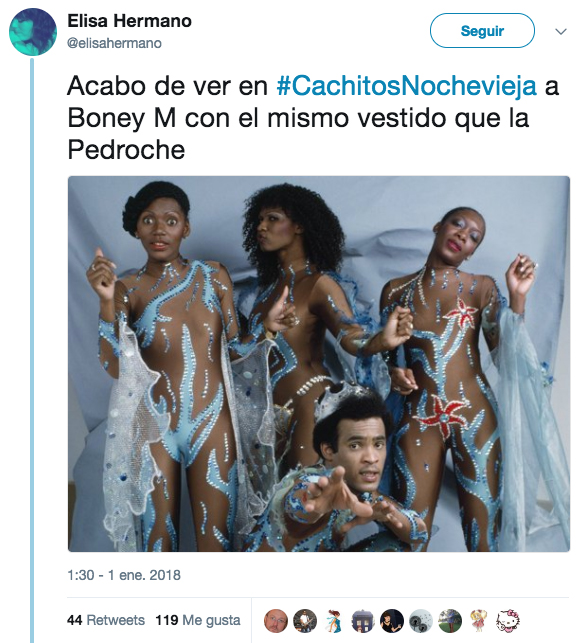Open the 1:30 - 1 ene. 2018 timestamp
Image resolution: width=587 pixels, height=643 pixels.
pos(124,575)
